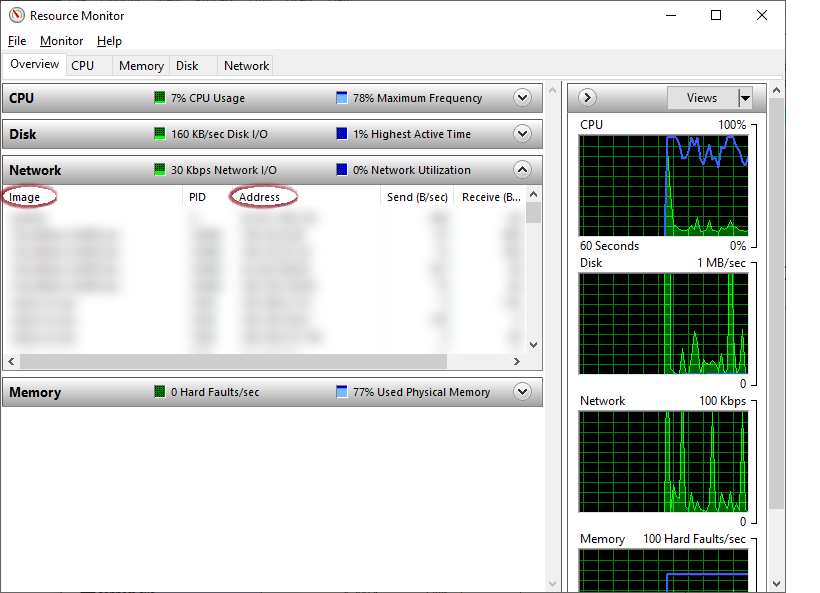This screenshot has height=593, width=820.
Task: Minimize the Resource Monitor window
Action: click(x=671, y=15)
